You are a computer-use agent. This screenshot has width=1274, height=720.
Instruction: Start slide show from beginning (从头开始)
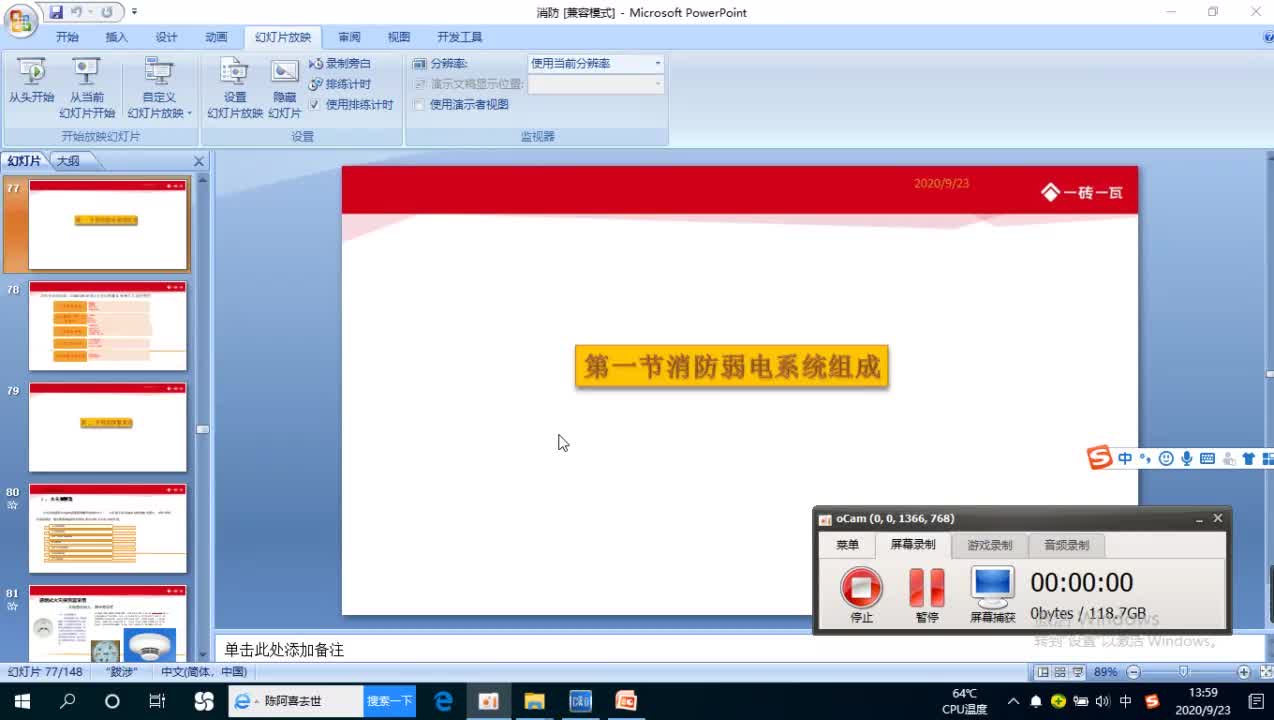[32, 82]
